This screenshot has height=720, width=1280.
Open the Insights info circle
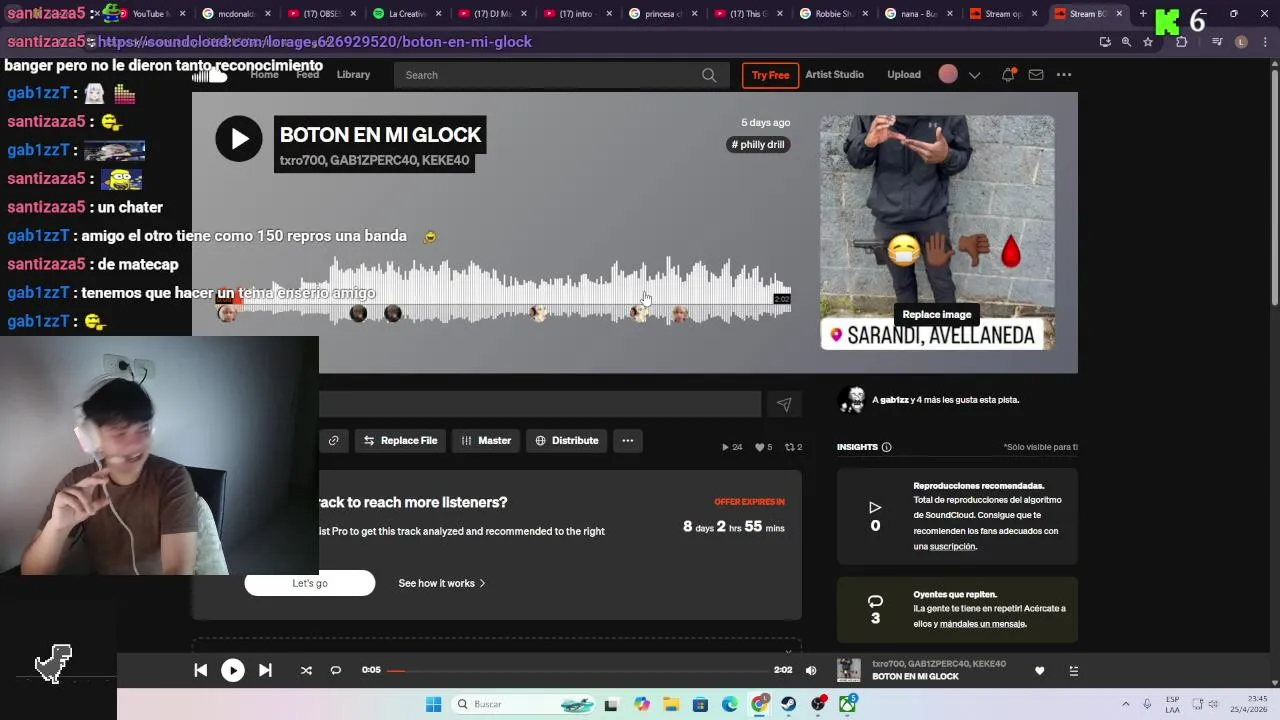887,447
